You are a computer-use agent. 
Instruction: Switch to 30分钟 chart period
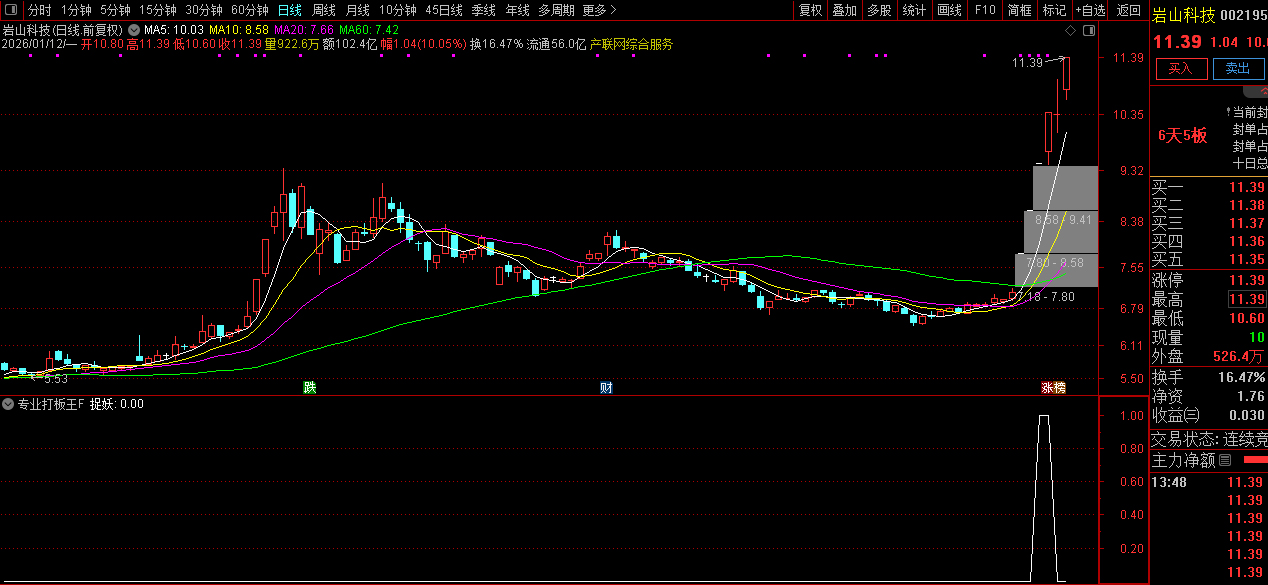[203, 10]
